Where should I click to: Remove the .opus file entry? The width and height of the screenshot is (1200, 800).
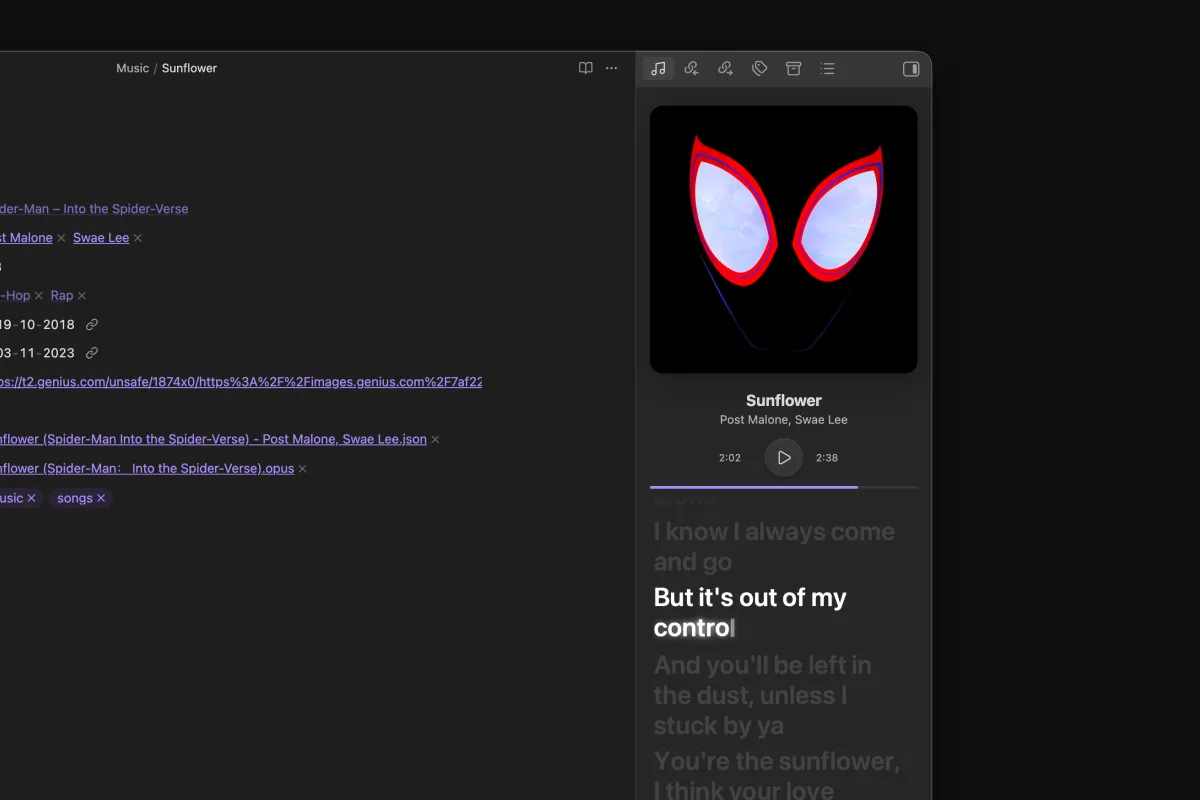pos(302,468)
